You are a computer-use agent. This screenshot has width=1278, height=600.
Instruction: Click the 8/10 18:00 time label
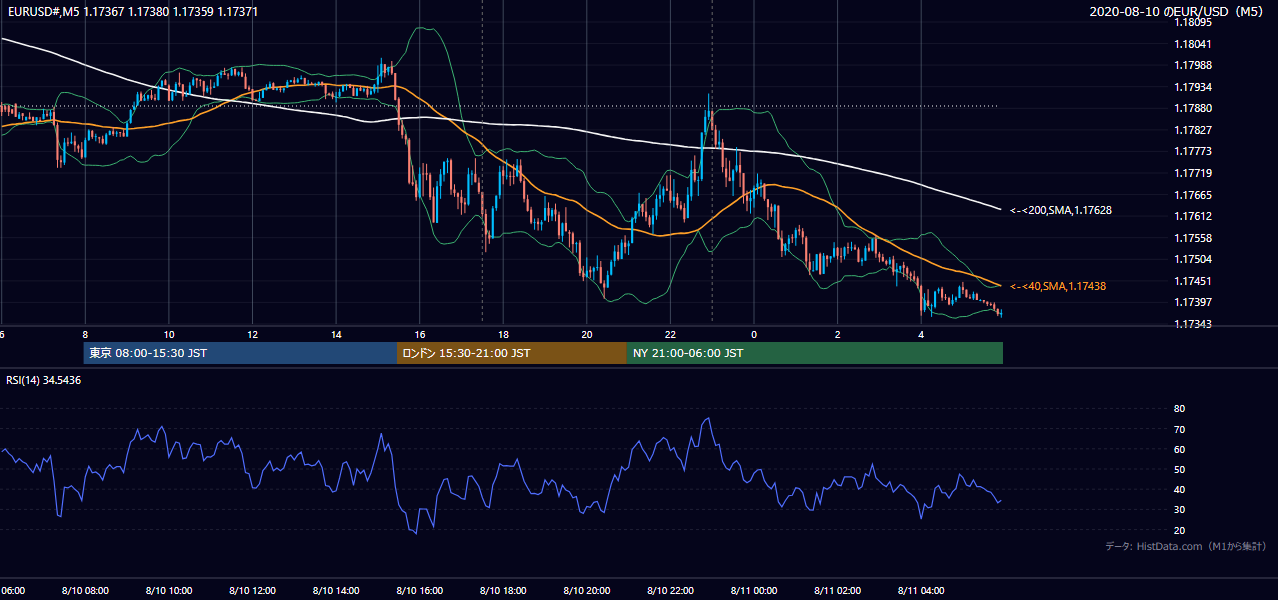(503, 591)
